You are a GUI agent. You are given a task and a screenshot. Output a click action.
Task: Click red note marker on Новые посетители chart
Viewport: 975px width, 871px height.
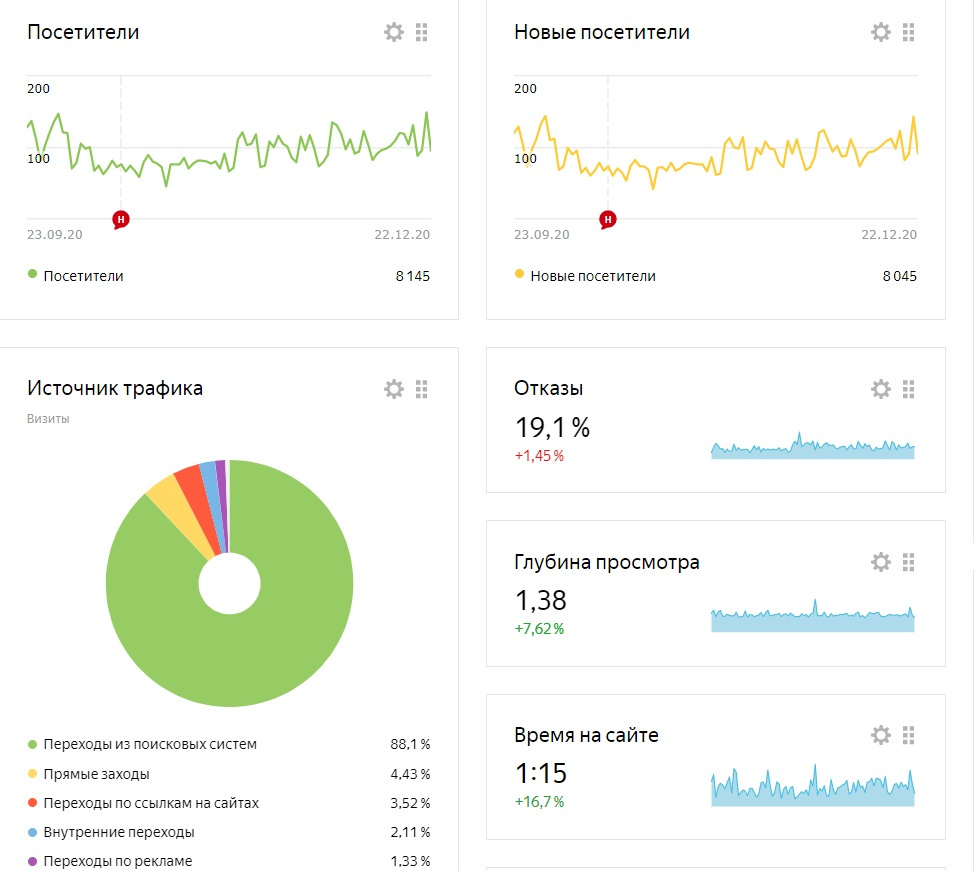coord(608,219)
